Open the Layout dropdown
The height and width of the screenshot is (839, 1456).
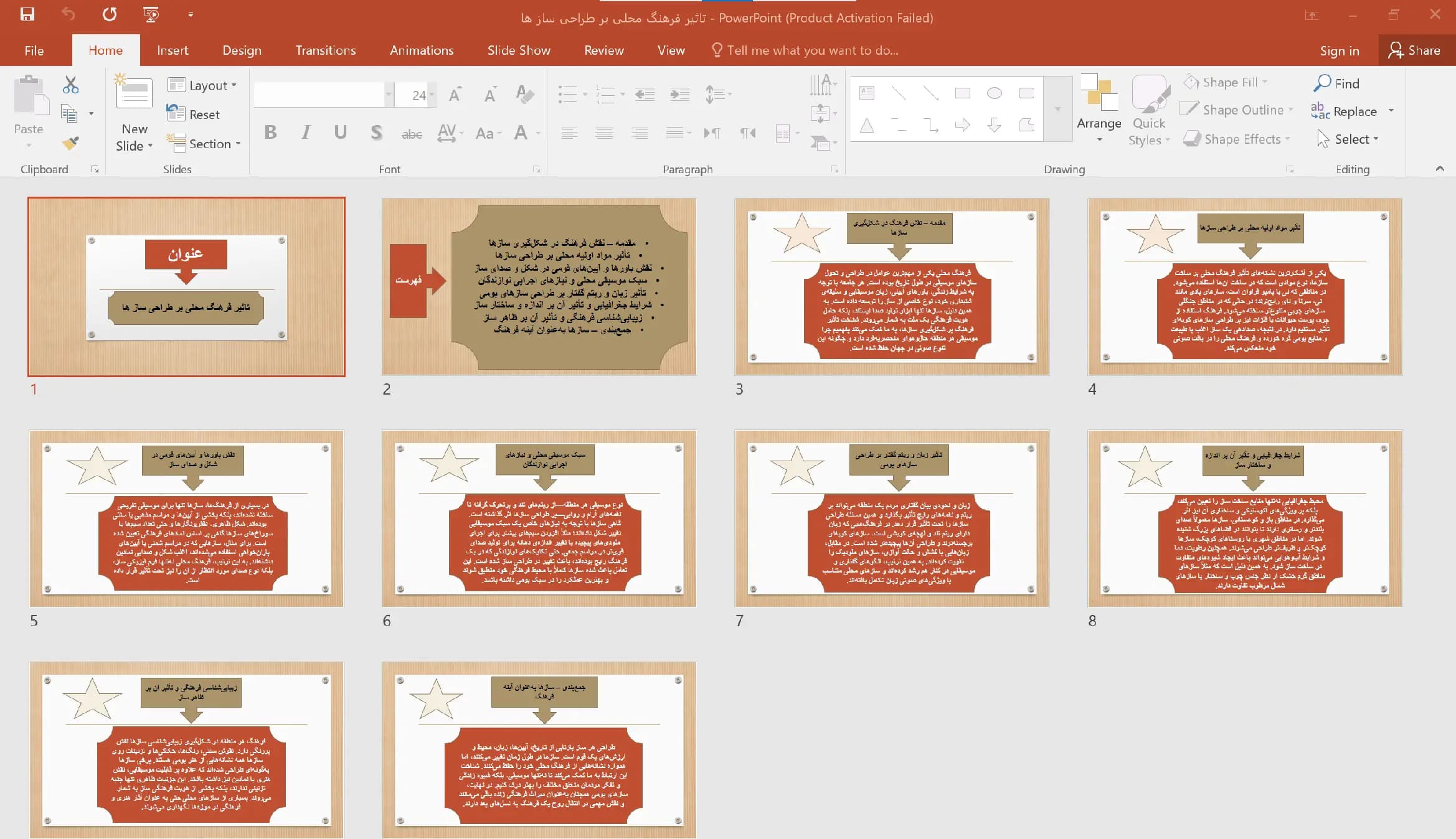202,85
